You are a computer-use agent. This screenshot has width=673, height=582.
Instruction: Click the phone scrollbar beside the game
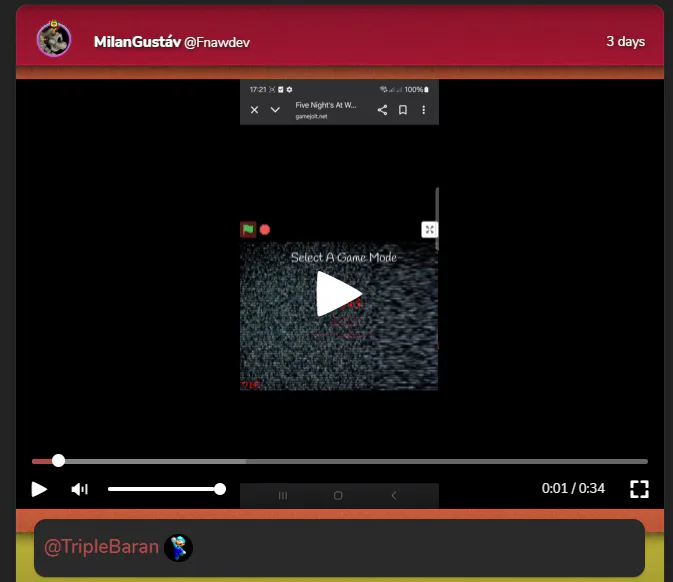click(x=437, y=219)
